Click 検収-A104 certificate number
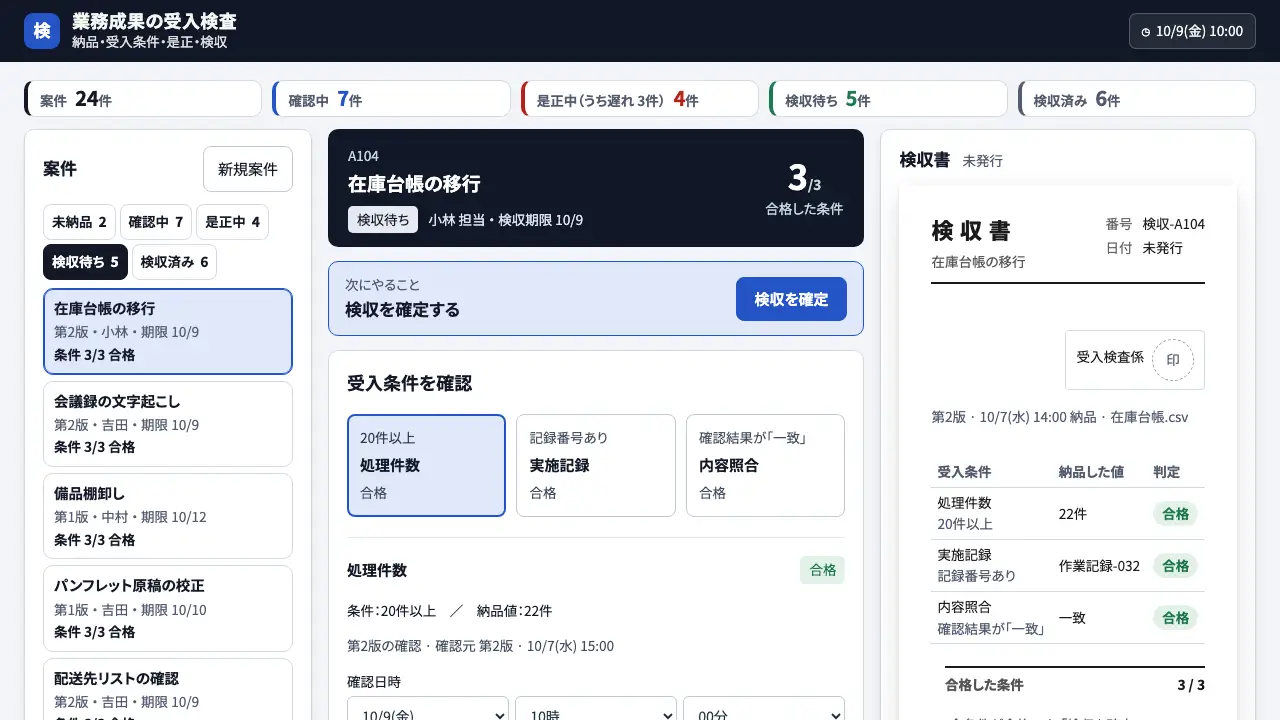The image size is (1280, 720). (x=1174, y=224)
